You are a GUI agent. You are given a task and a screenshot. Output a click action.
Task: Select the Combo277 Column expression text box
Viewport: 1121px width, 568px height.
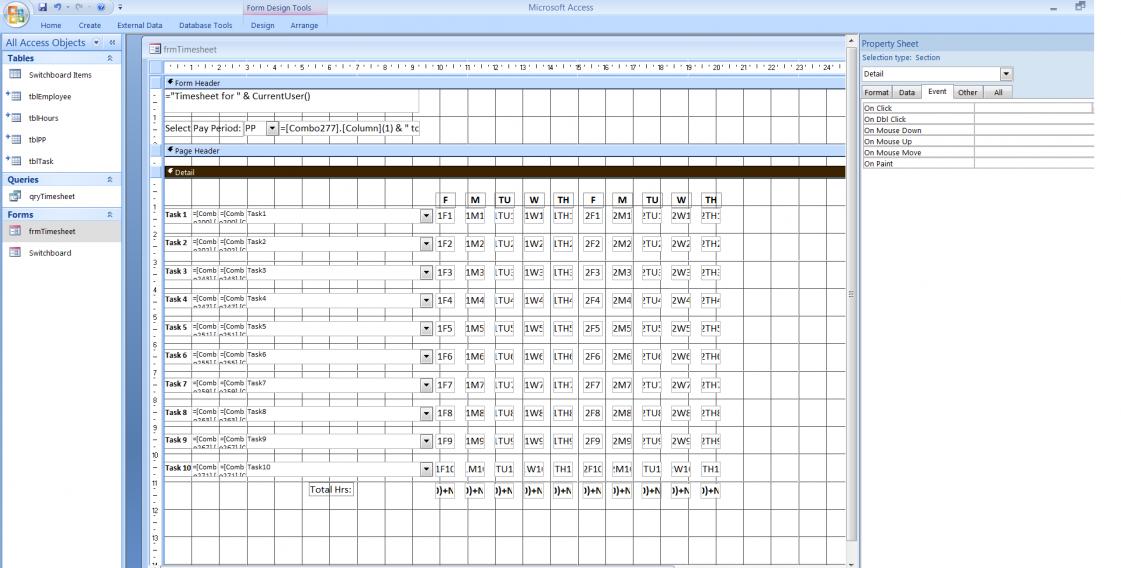click(x=350, y=128)
